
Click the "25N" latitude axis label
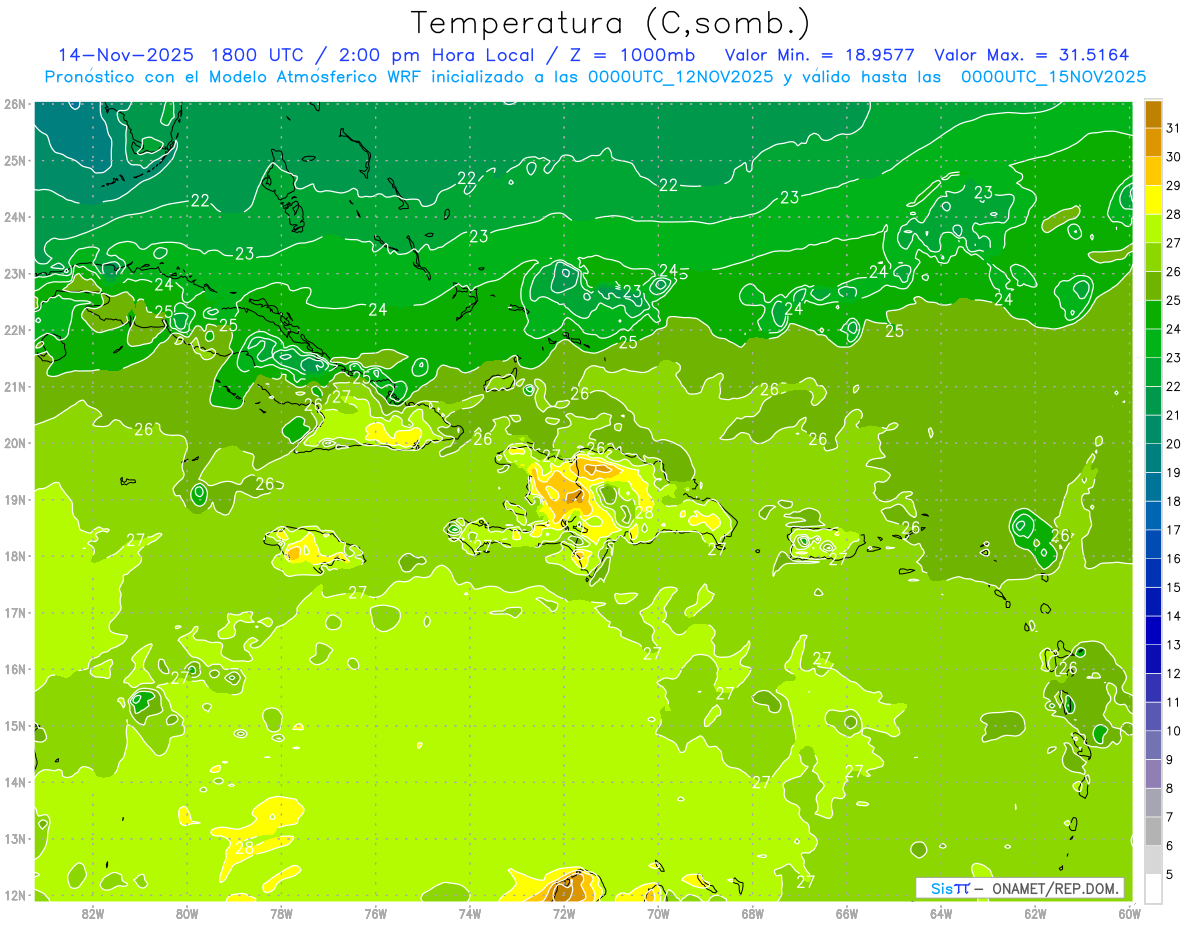click(15, 161)
